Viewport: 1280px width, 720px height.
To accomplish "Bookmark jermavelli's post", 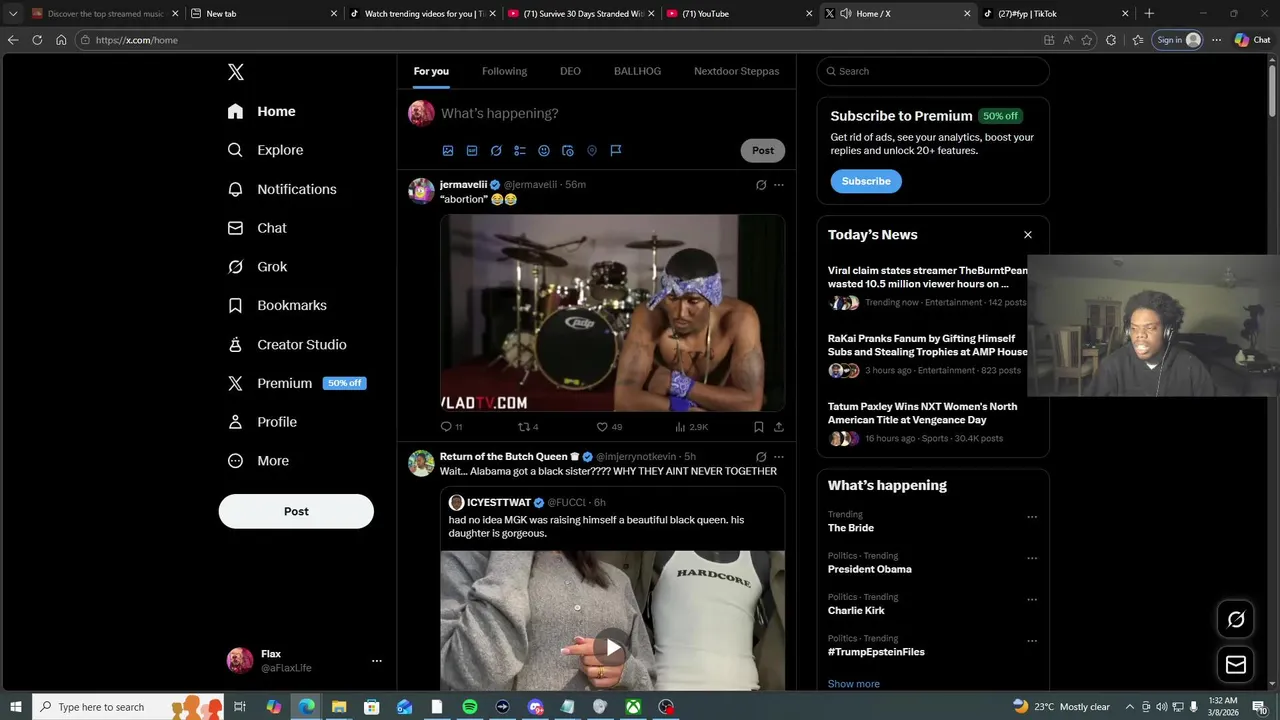I will (759, 427).
